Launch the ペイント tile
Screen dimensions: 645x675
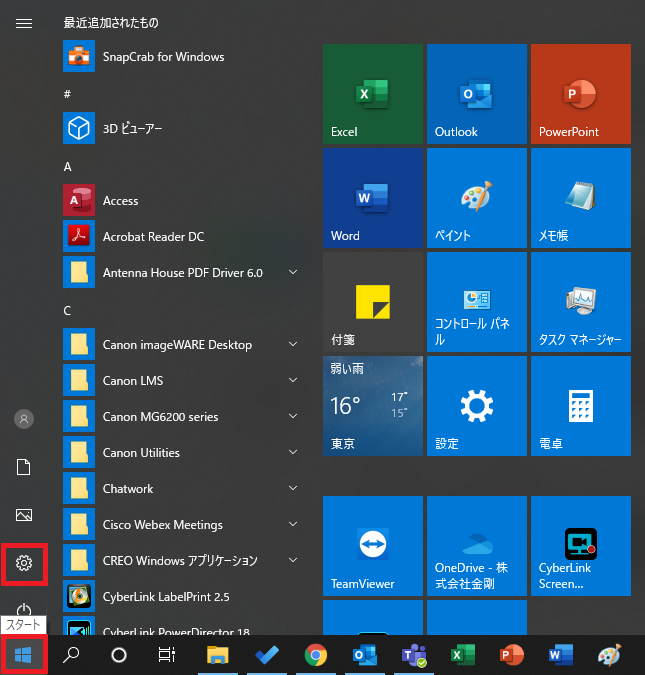[x=477, y=198]
